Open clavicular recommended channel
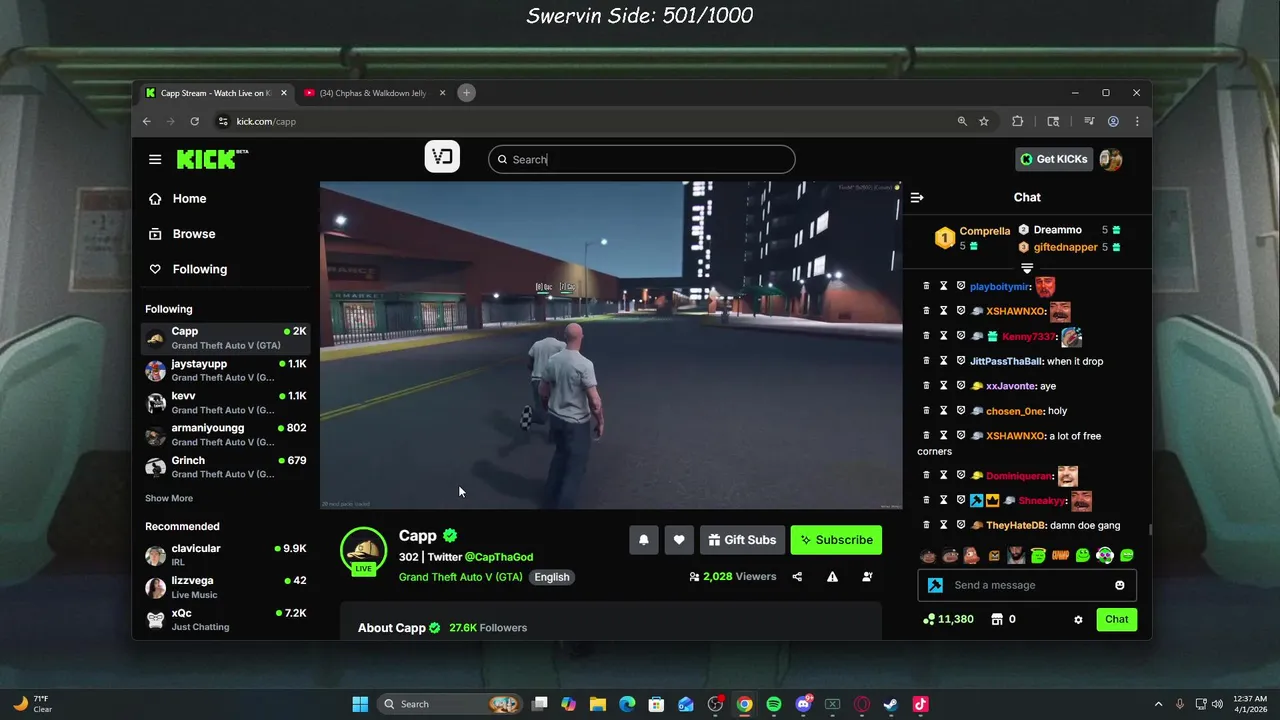Screen dimensions: 1280x720 click(226, 555)
